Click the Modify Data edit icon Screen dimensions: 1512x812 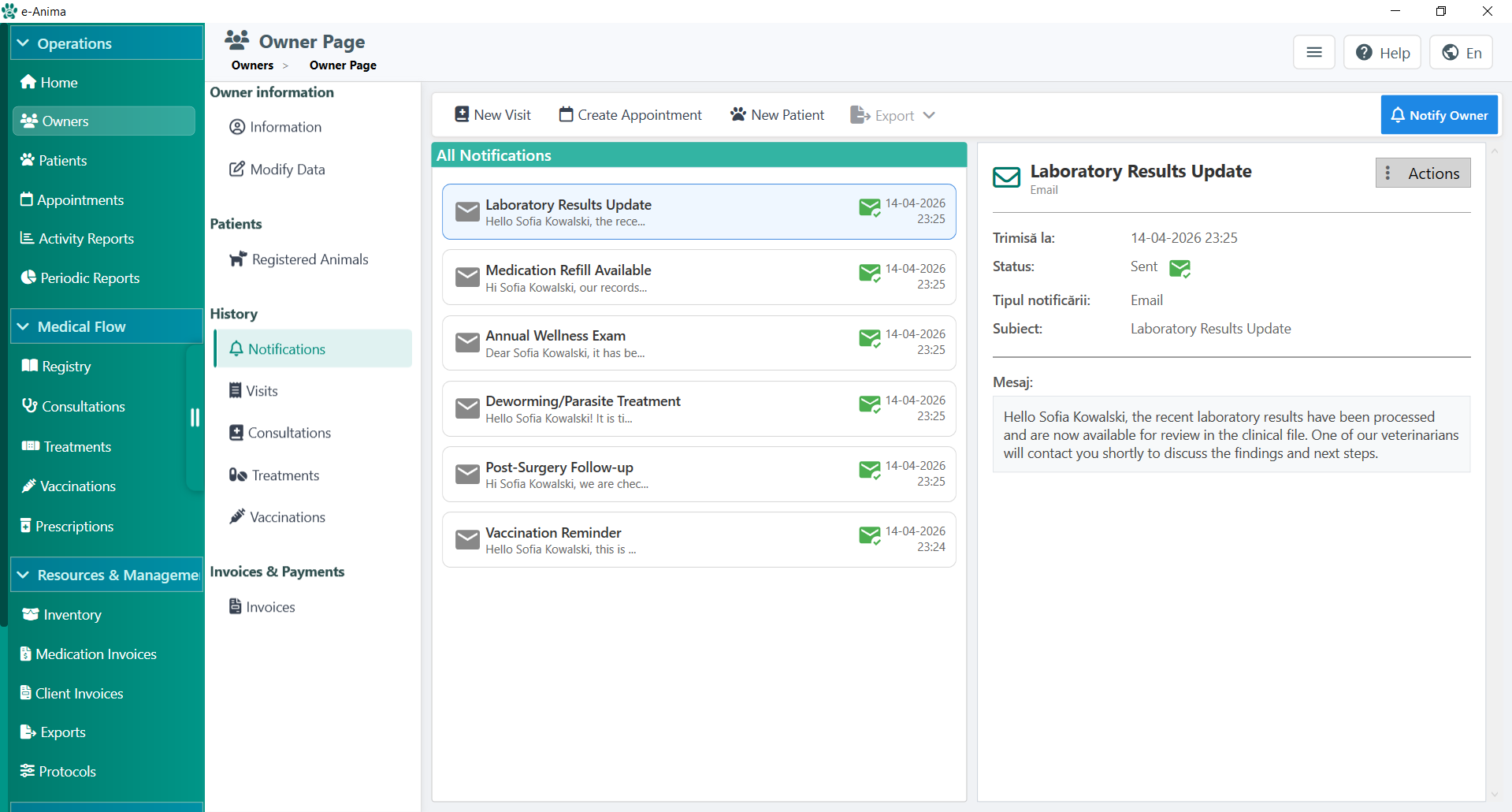tap(236, 169)
